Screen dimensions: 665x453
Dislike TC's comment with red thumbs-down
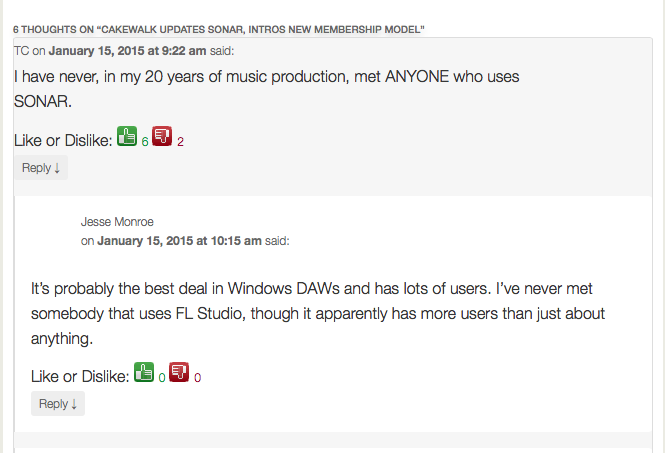[x=162, y=136]
